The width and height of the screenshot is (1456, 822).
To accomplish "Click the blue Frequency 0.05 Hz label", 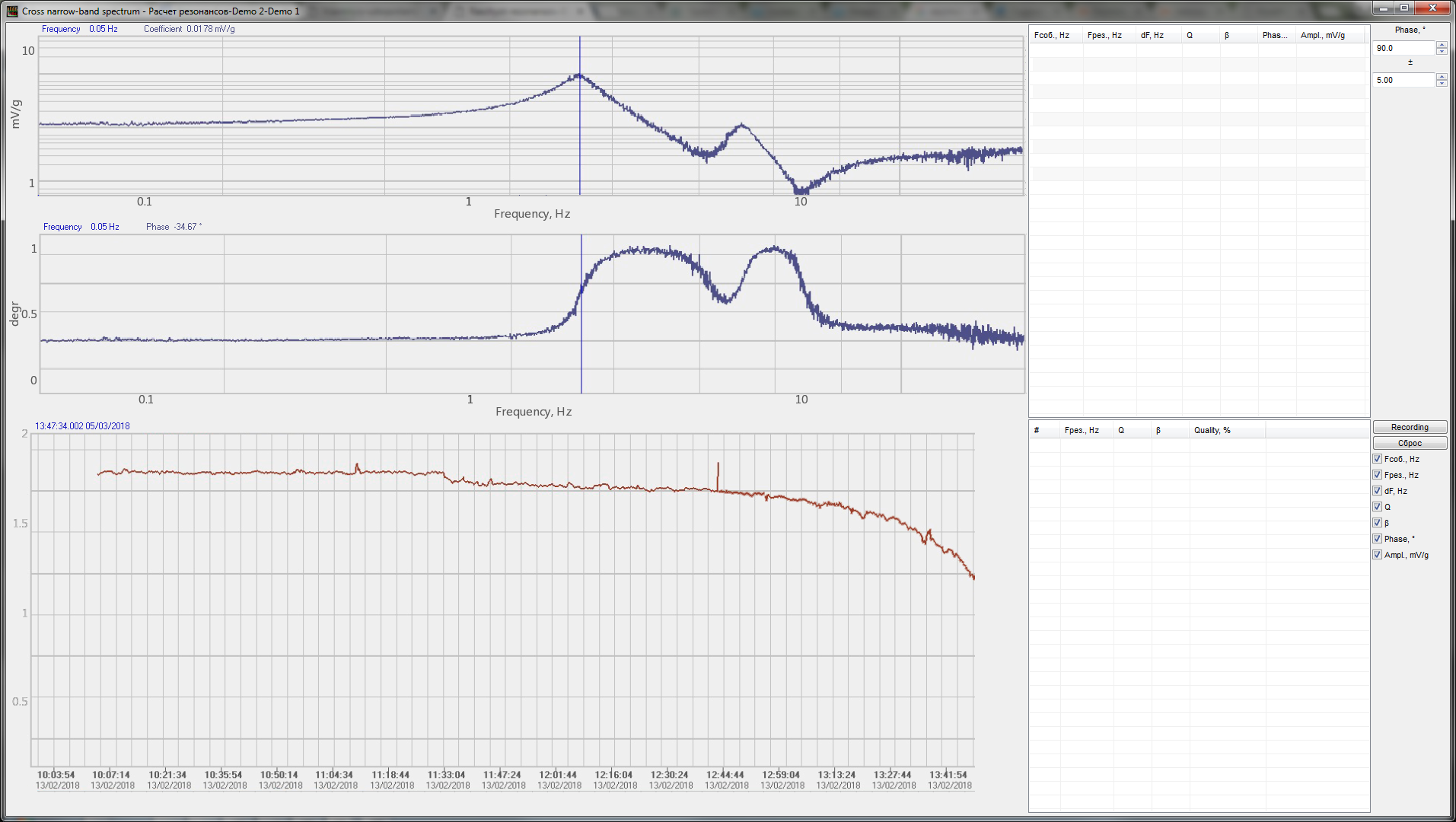I will [x=61, y=29].
